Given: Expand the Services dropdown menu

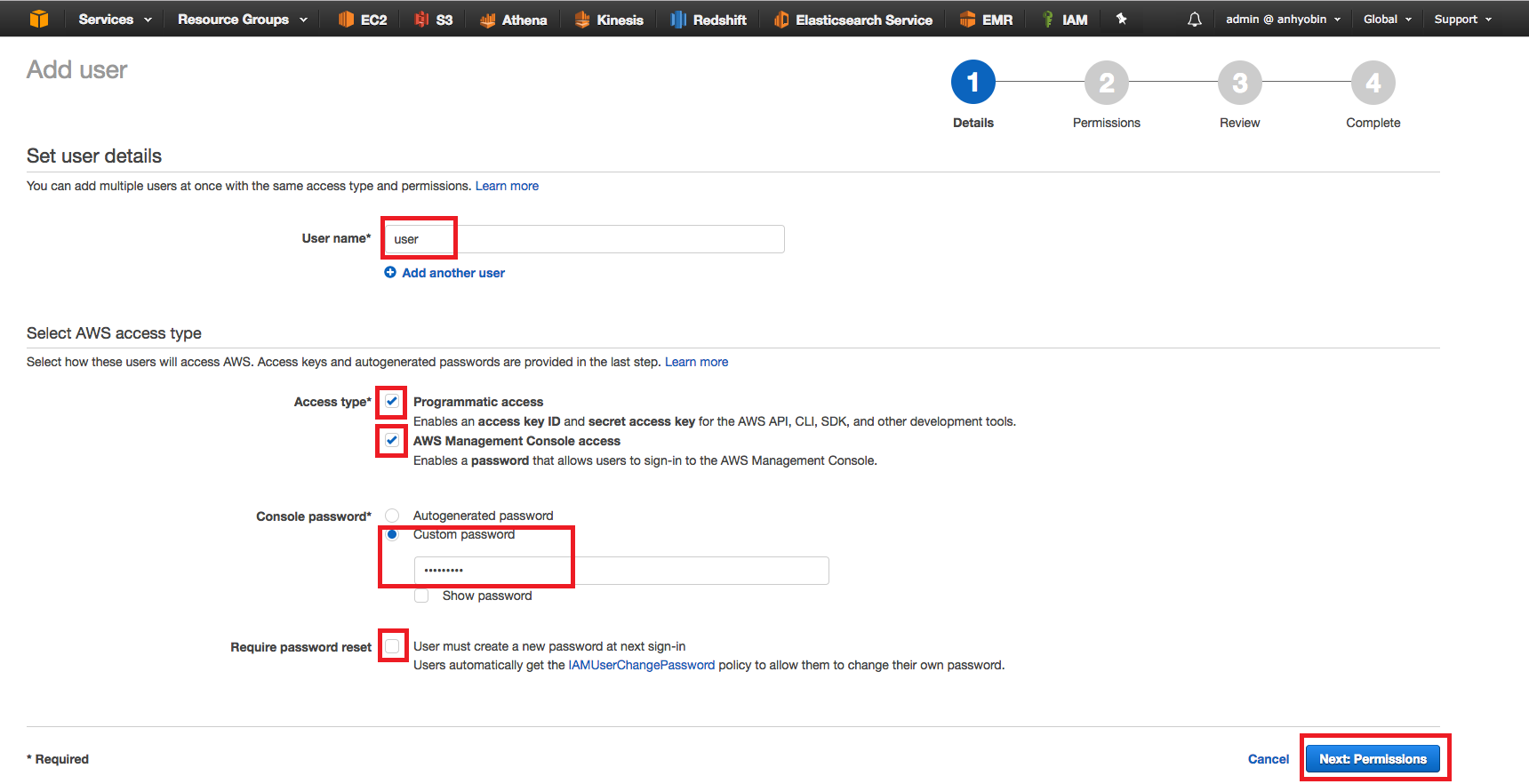Looking at the screenshot, I should pos(115,20).
